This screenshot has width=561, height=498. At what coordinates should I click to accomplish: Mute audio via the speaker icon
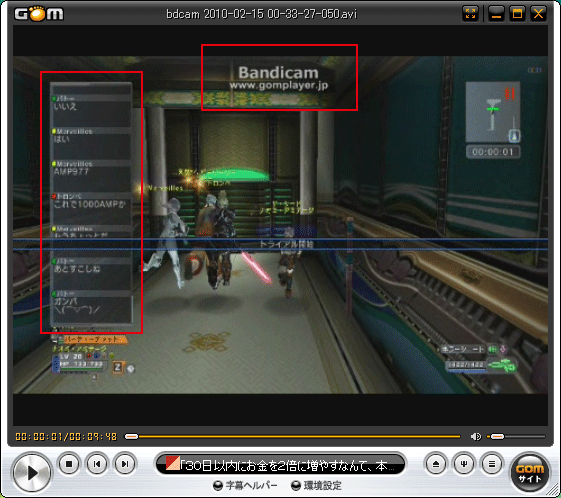click(475, 436)
